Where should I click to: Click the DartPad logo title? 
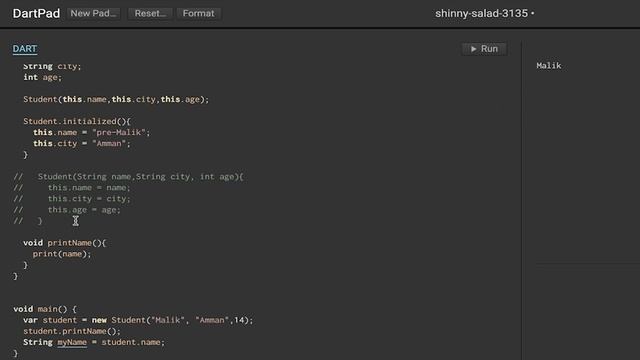point(36,13)
